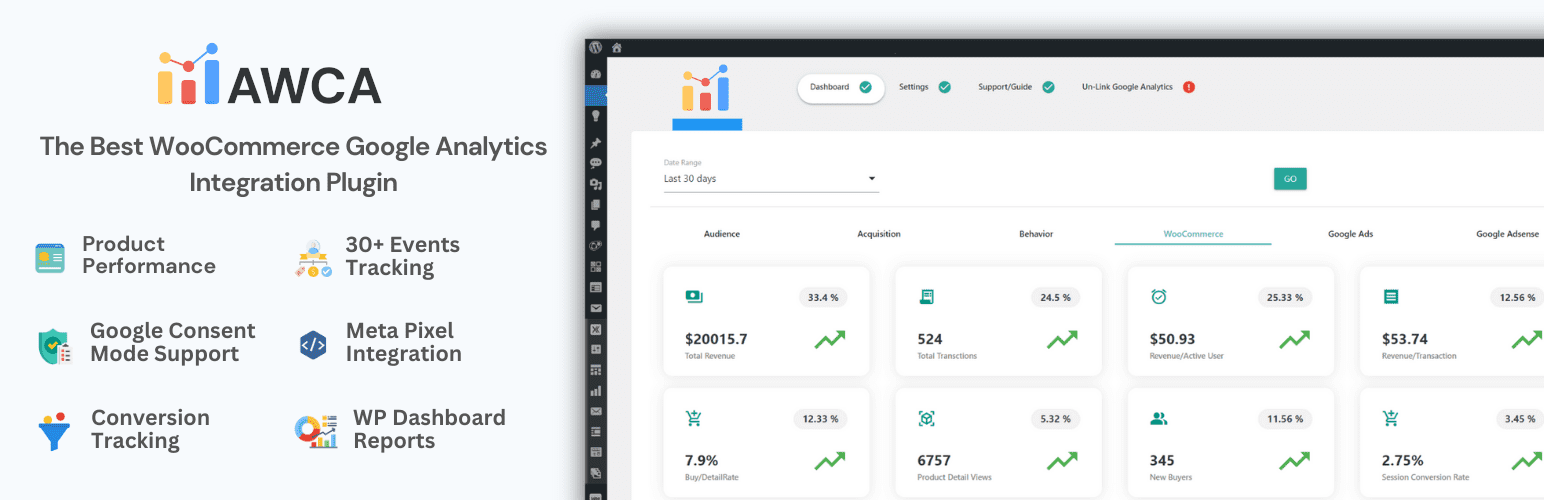
Task: Click the $50.93 value
Action: click(1172, 339)
